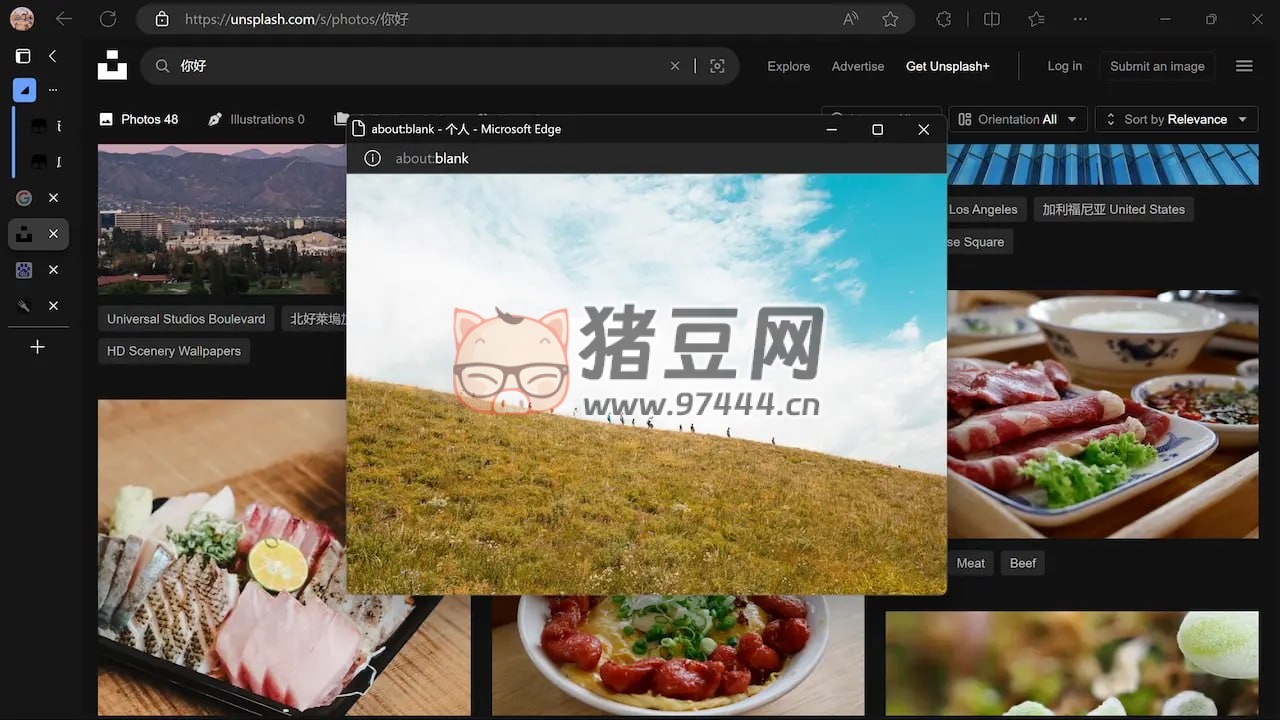The height and width of the screenshot is (720, 1280).
Task: Open Edge profile avatar
Action: [21, 19]
